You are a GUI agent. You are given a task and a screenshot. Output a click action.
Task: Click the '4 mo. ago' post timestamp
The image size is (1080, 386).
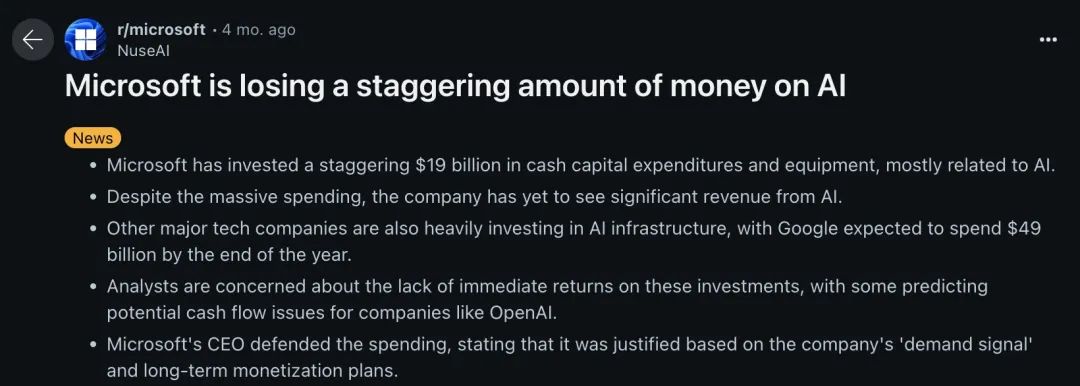click(x=259, y=30)
